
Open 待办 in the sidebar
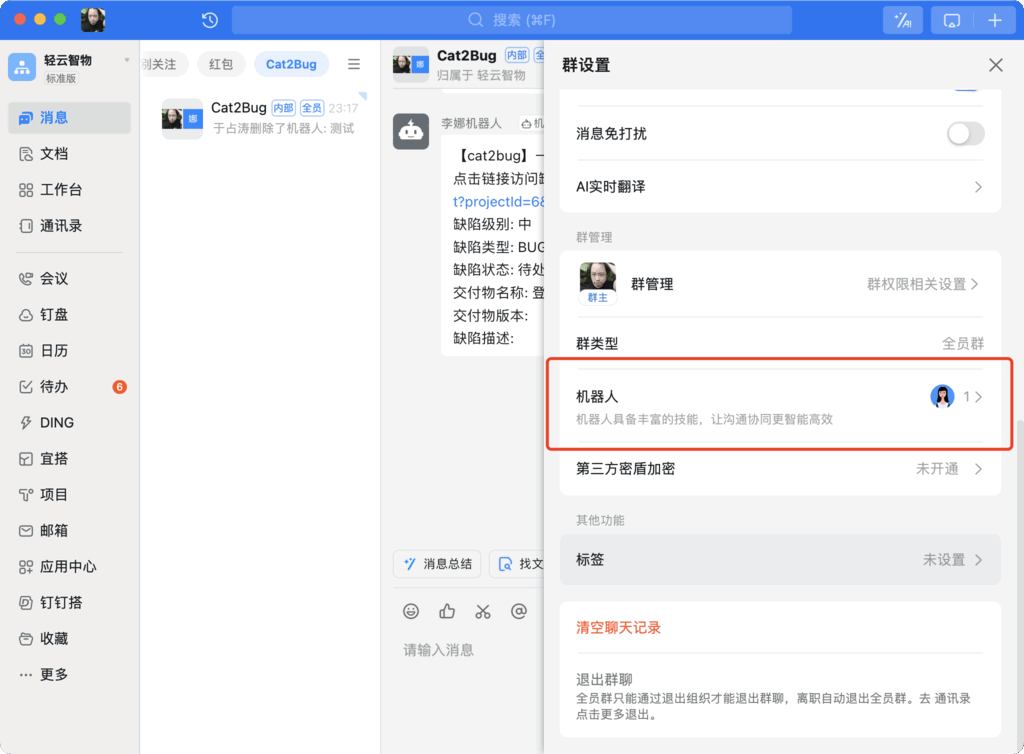pyautogui.click(x=69, y=386)
